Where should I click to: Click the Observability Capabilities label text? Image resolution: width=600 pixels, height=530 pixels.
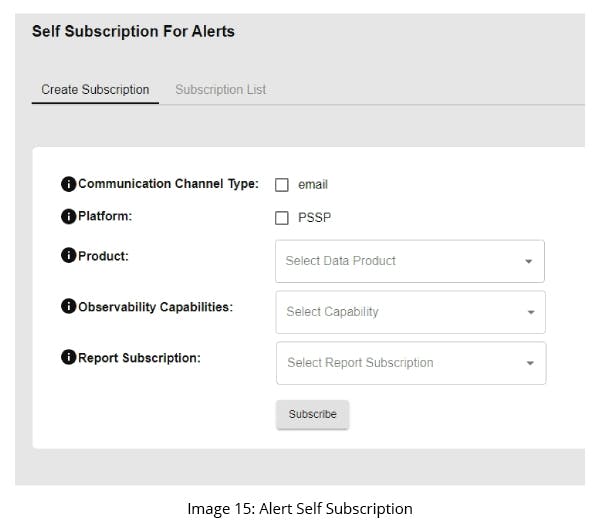(x=155, y=307)
